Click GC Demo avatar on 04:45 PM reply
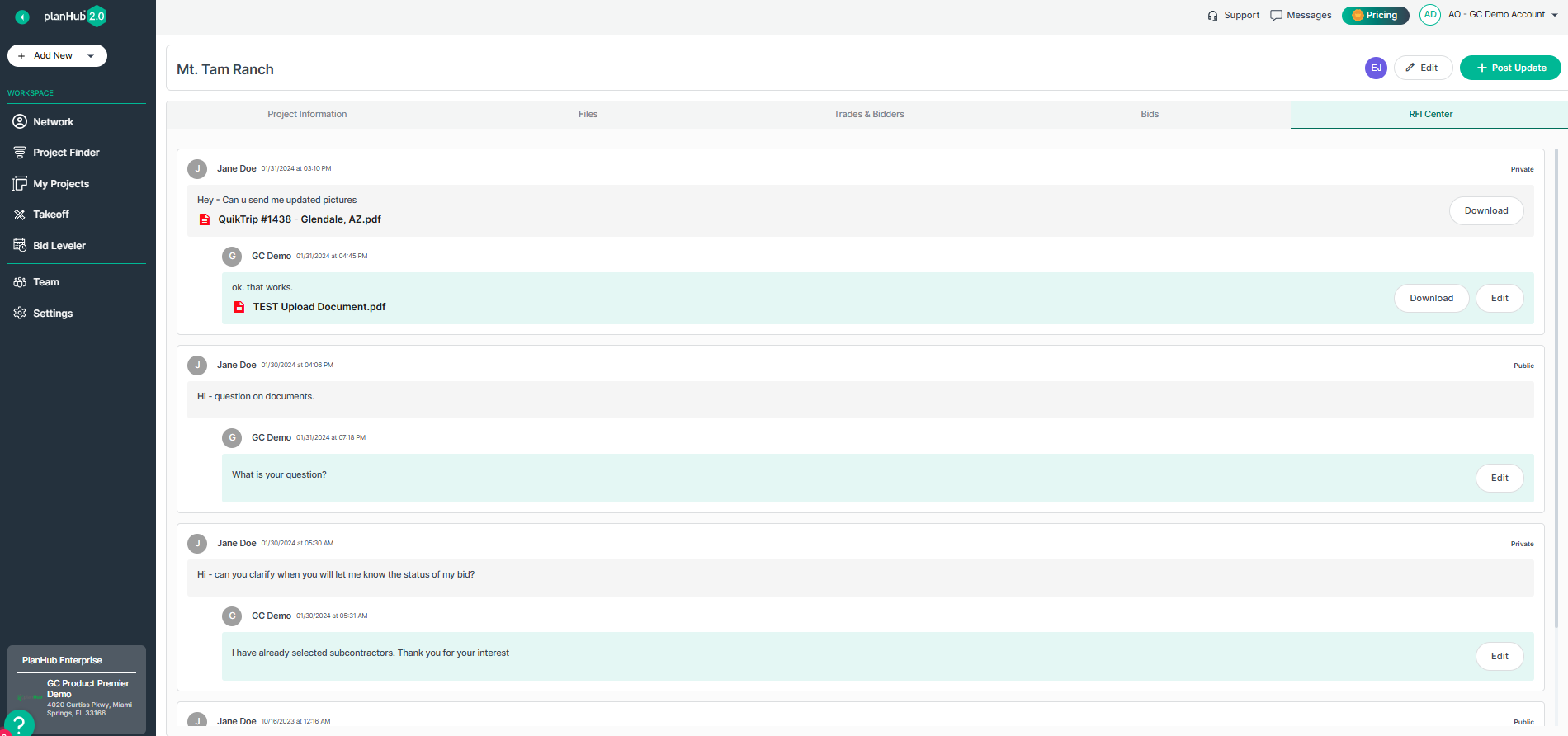 click(x=232, y=257)
